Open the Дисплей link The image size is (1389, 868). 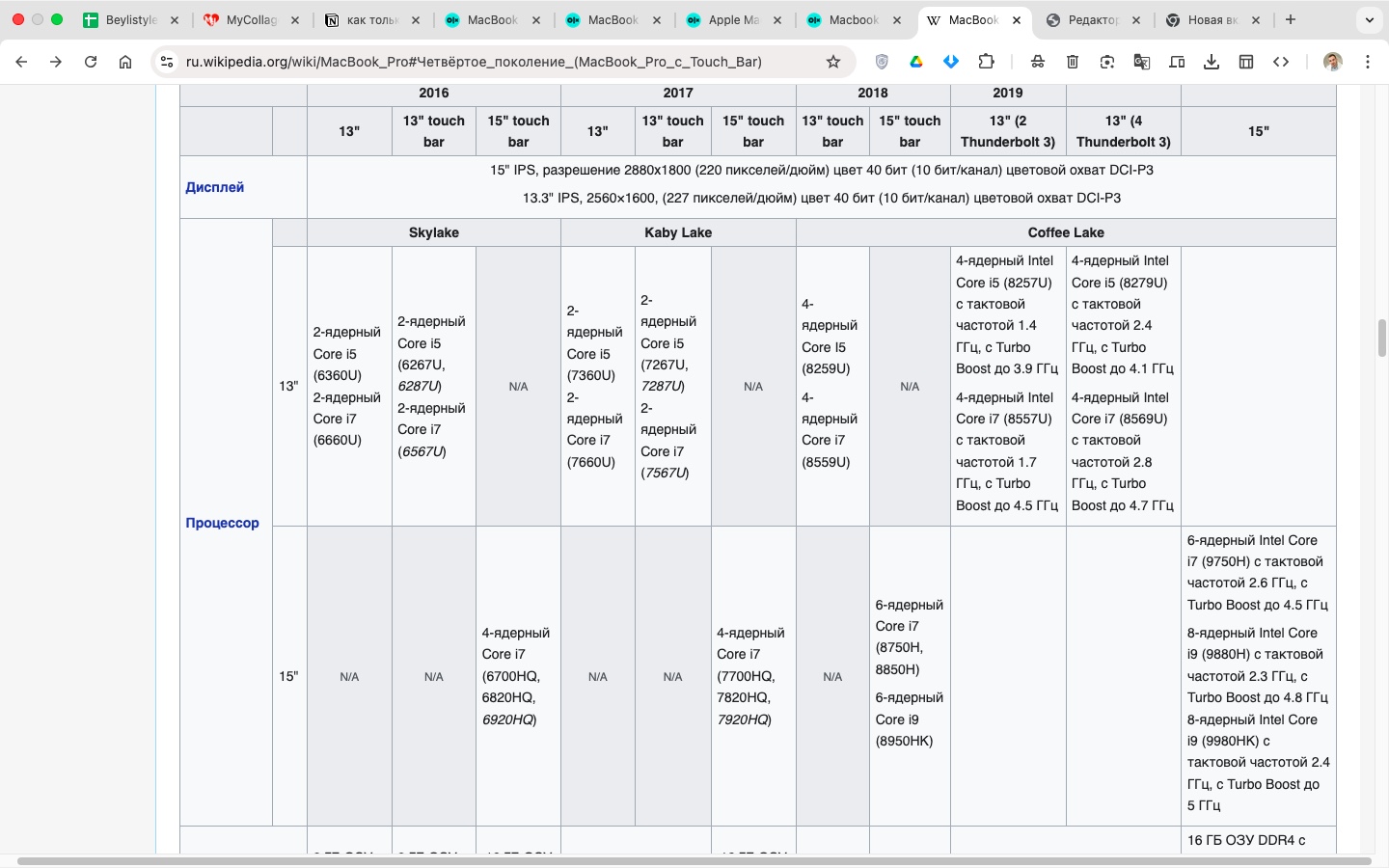tap(214, 187)
